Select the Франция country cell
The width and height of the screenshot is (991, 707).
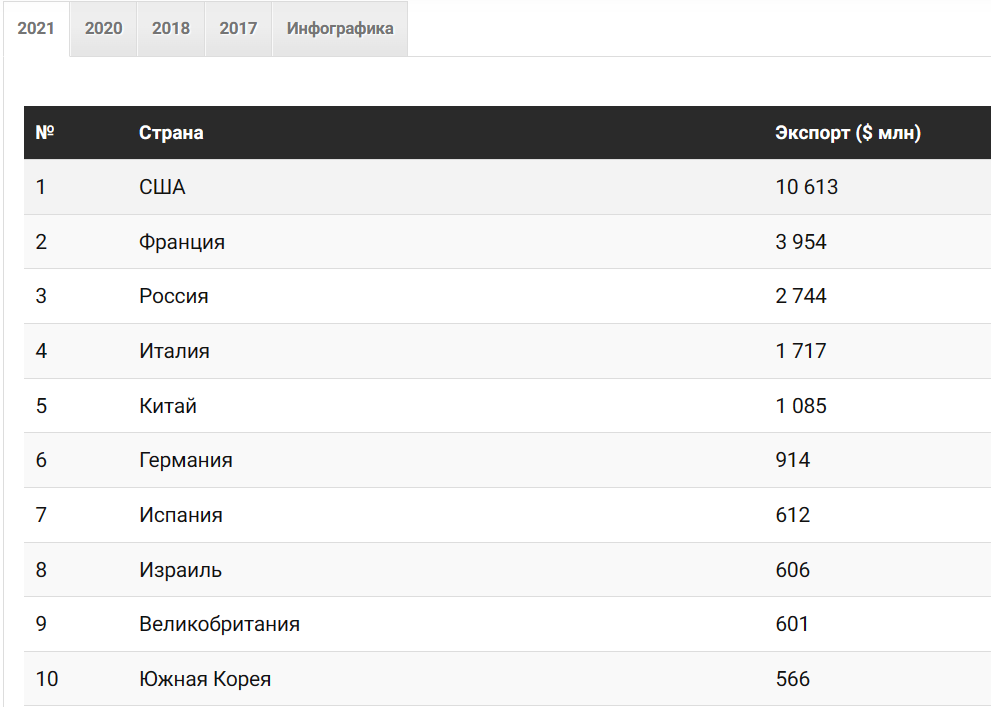pyautogui.click(x=182, y=242)
